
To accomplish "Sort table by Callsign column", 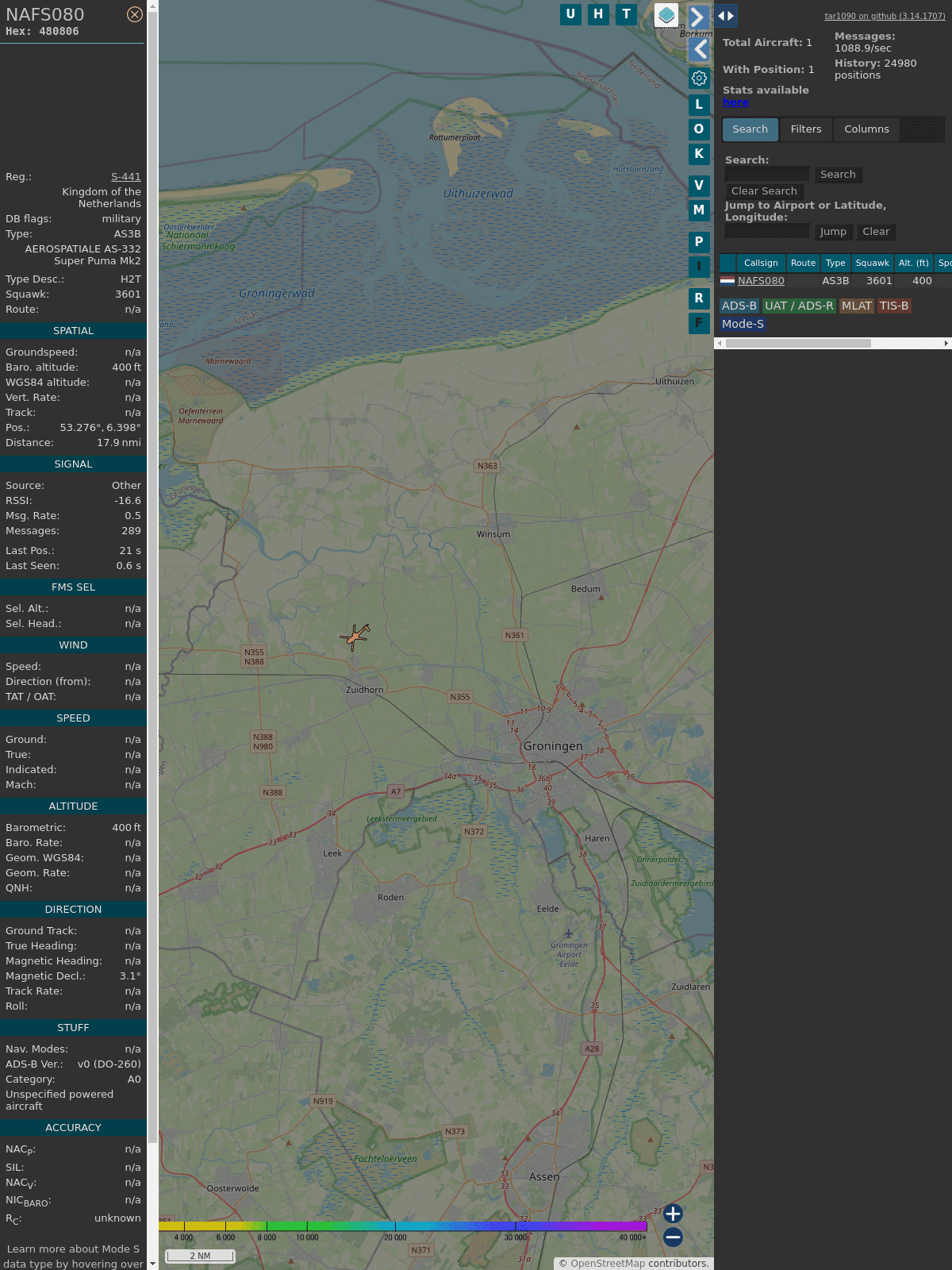I will point(761,263).
